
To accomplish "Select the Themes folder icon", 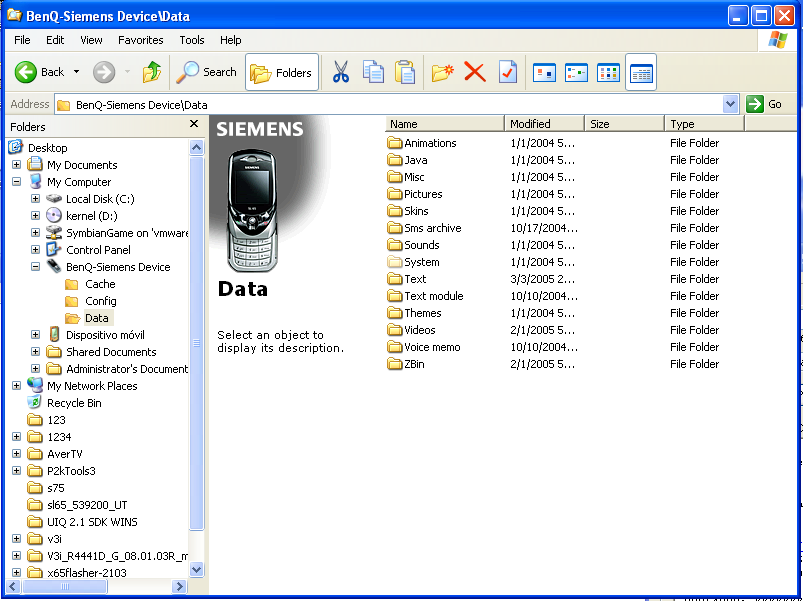I will pyautogui.click(x=394, y=313).
